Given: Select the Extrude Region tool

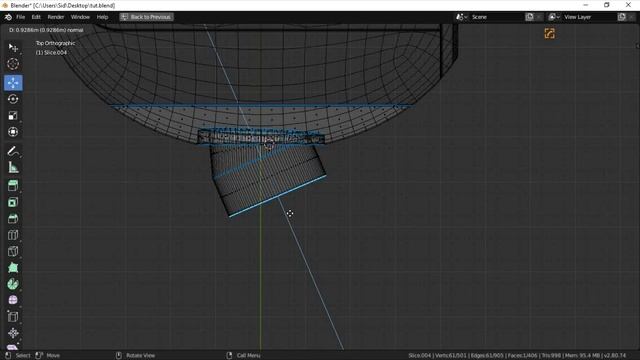Looking at the screenshot, I should point(13,186).
